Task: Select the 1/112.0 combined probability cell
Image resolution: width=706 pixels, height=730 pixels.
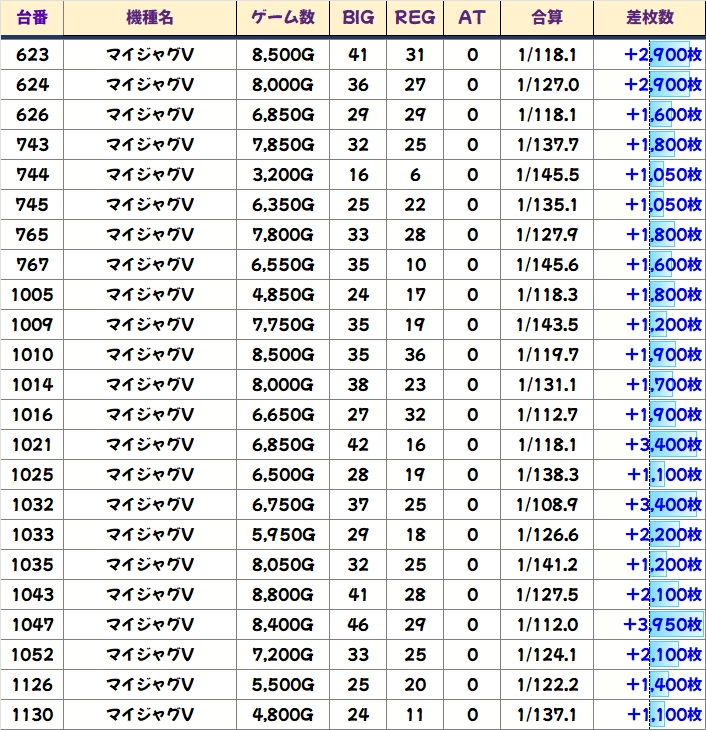Action: pos(547,625)
